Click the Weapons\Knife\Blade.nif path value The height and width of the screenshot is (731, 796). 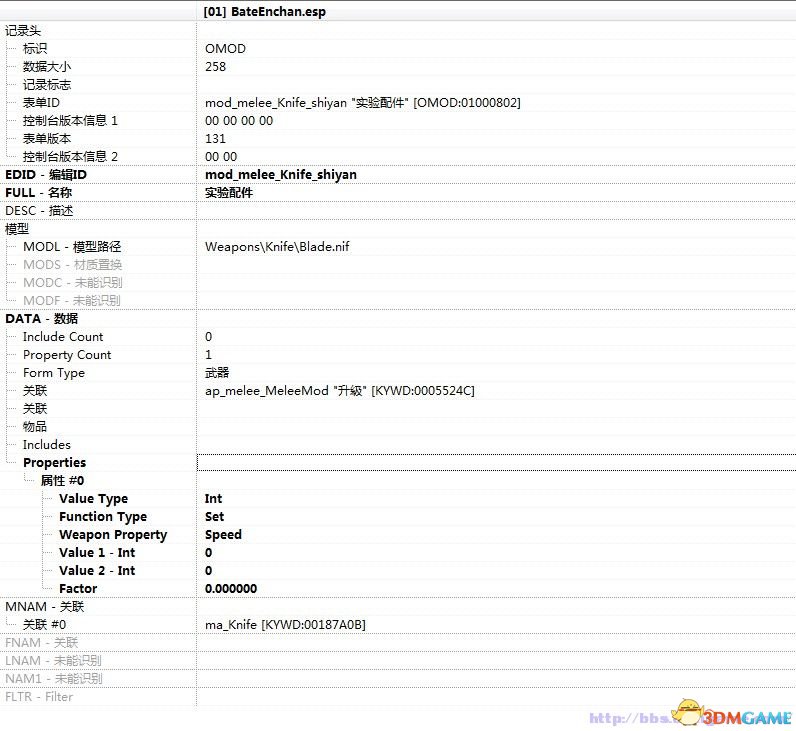[277, 247]
